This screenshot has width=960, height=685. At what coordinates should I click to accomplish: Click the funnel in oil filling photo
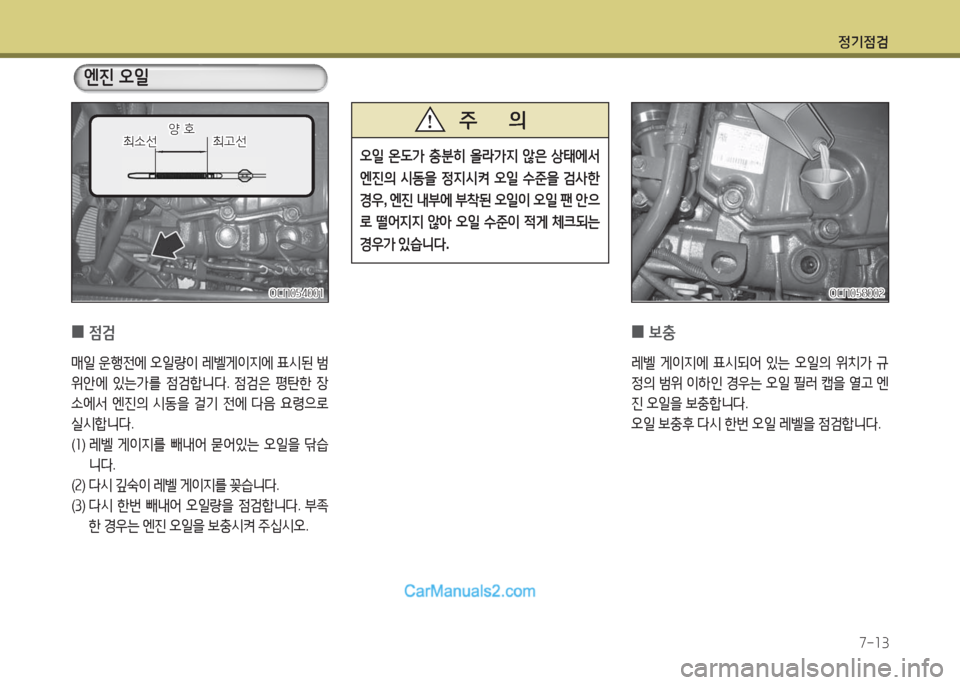pos(824,182)
